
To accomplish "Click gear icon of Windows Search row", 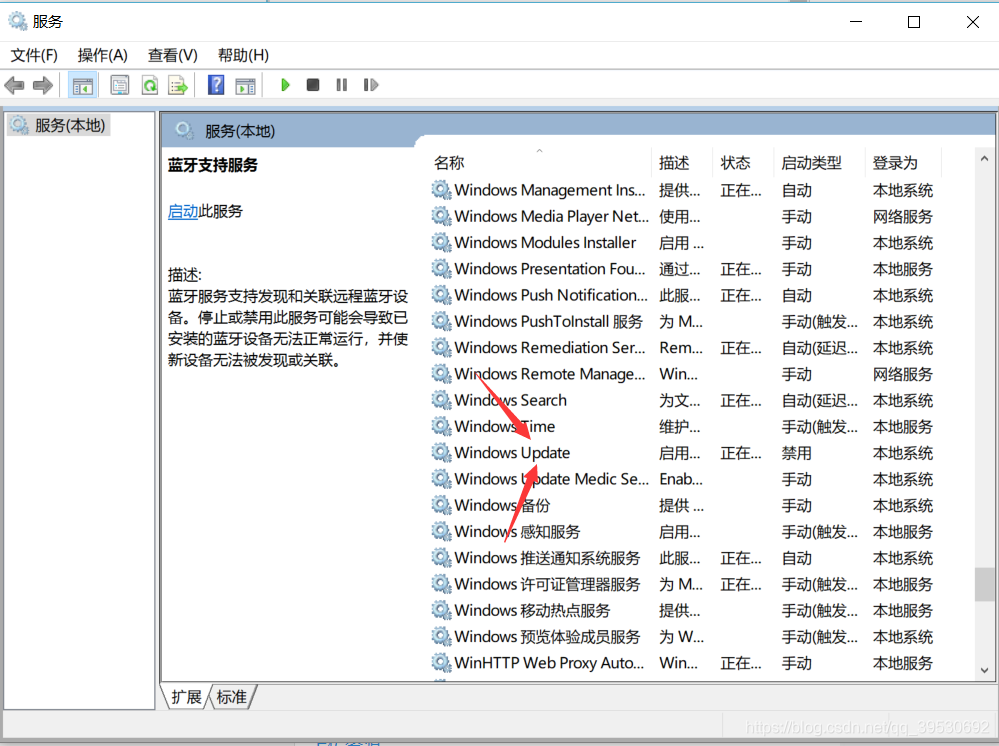I will 442,400.
